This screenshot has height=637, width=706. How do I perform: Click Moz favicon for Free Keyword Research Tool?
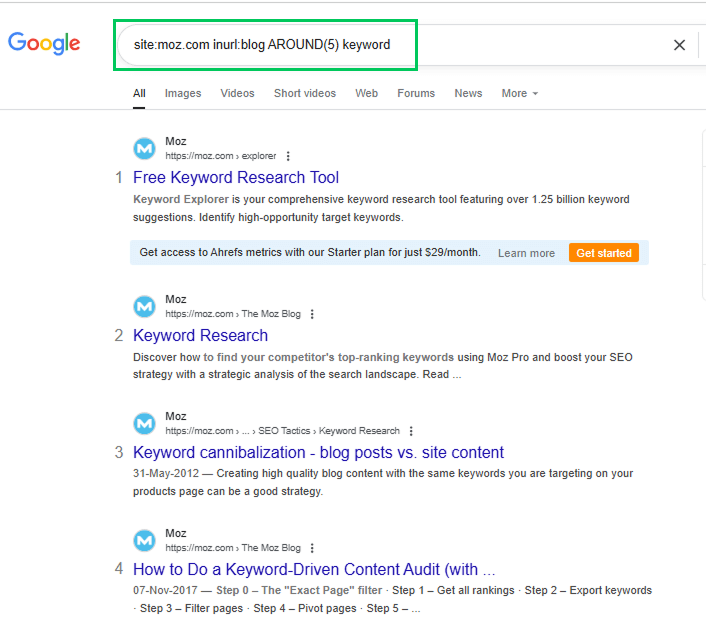(145, 148)
